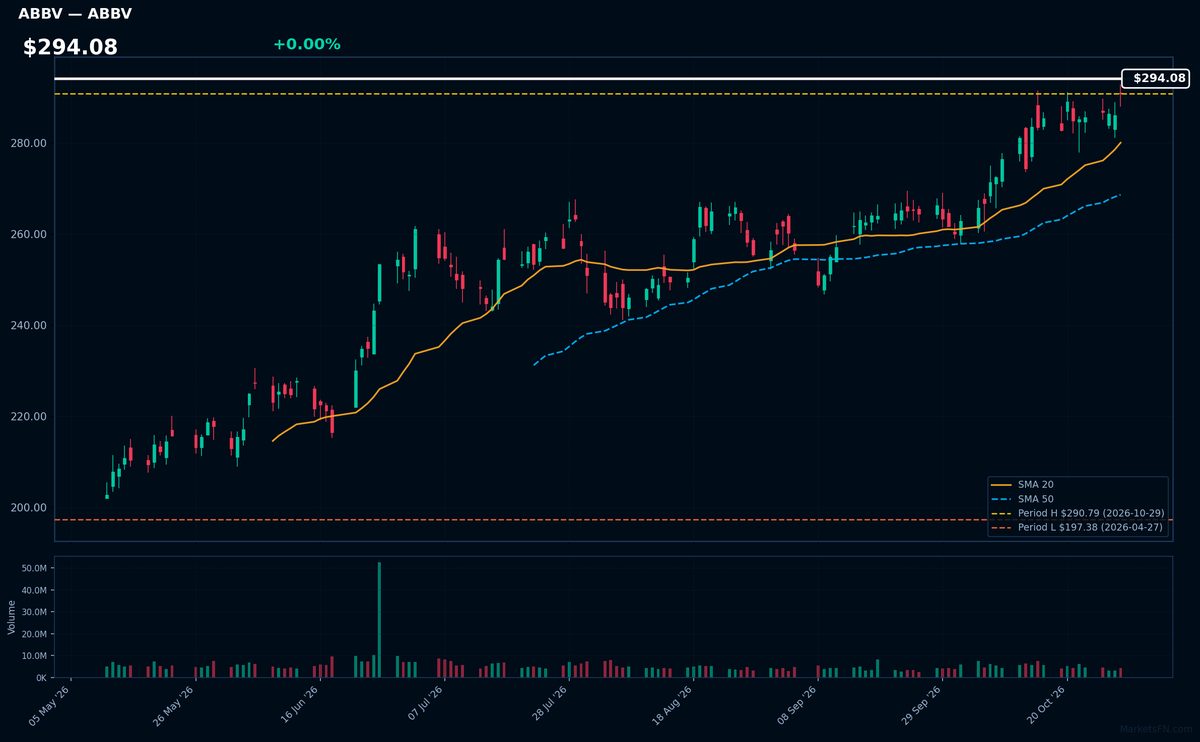The height and width of the screenshot is (742, 1200).
Task: Click the 18 Aug '26 date label
Action: (673, 707)
